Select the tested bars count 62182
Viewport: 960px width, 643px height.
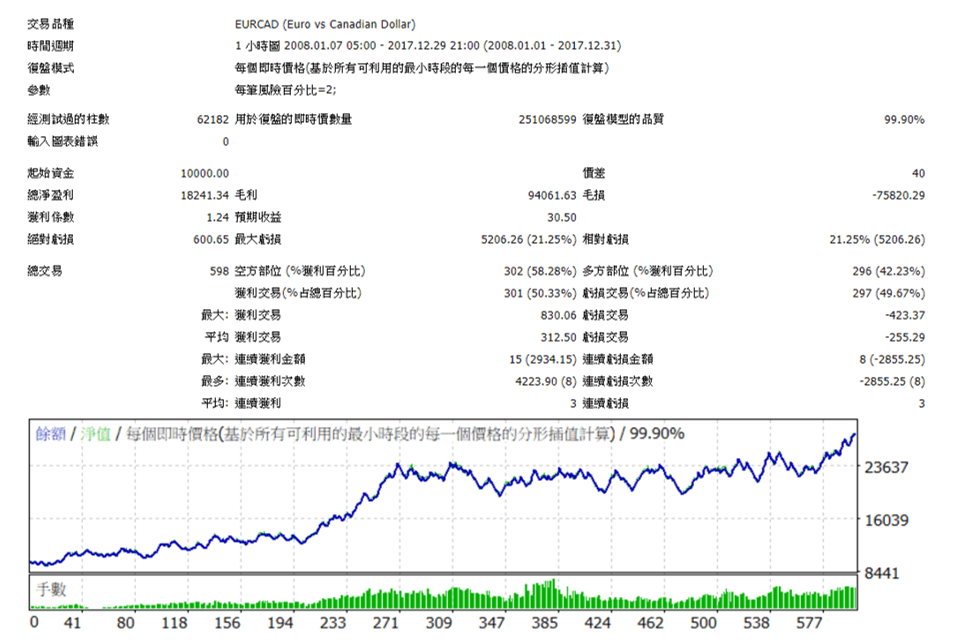(212, 119)
